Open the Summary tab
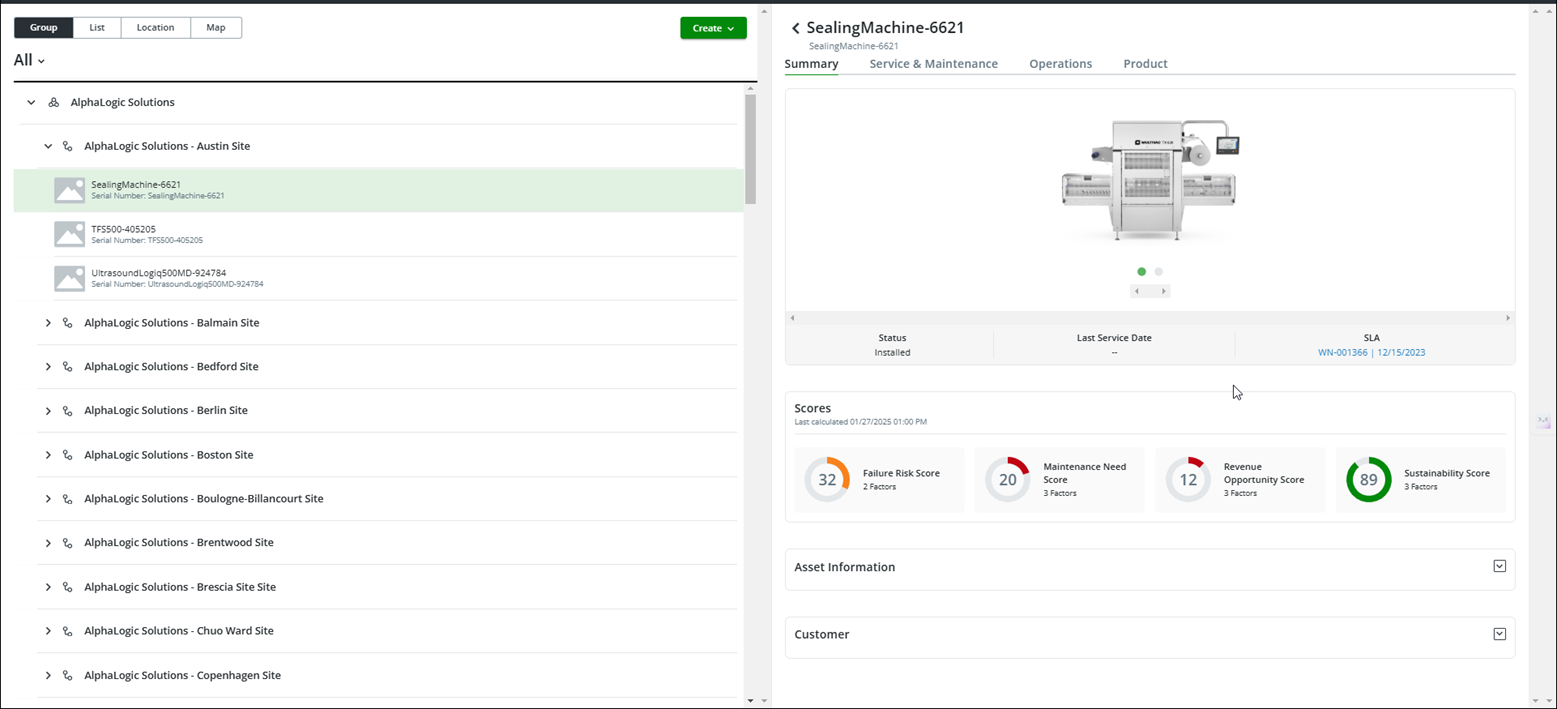The width and height of the screenshot is (1557, 709). coord(811,64)
